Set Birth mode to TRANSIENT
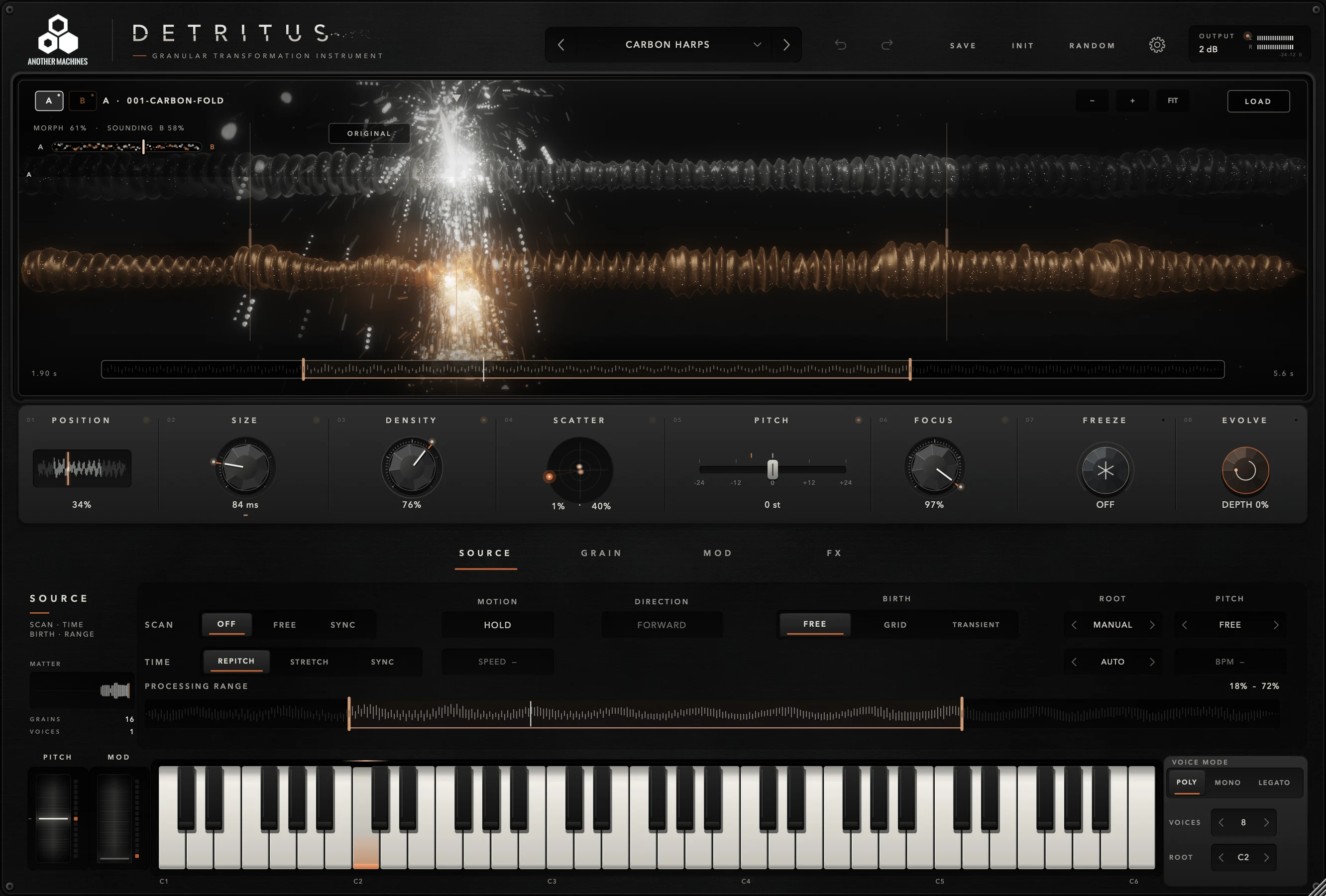 (x=976, y=625)
